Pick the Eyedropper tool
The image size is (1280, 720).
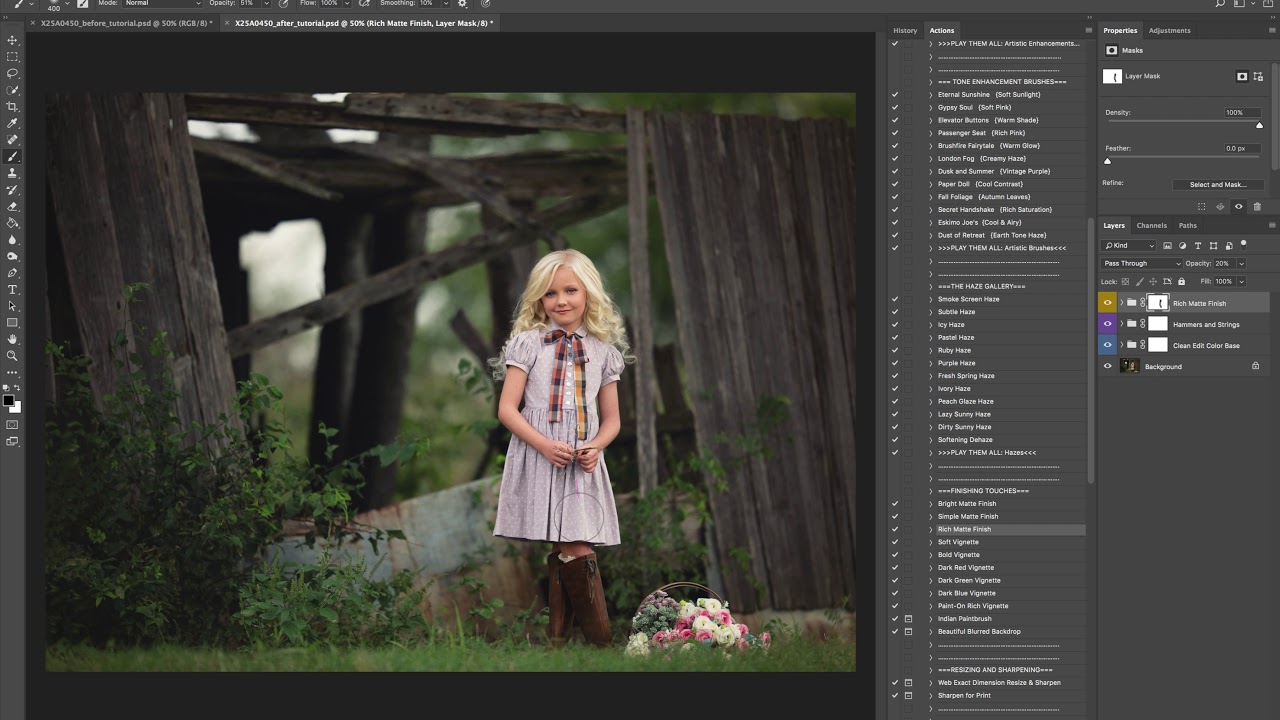tap(12, 123)
